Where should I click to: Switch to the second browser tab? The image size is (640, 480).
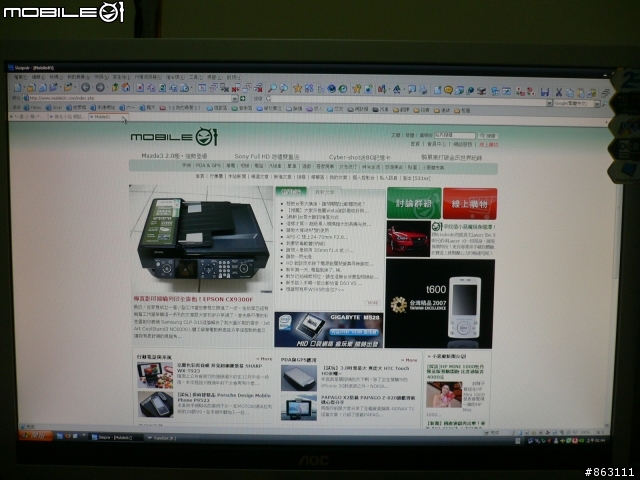point(67,117)
